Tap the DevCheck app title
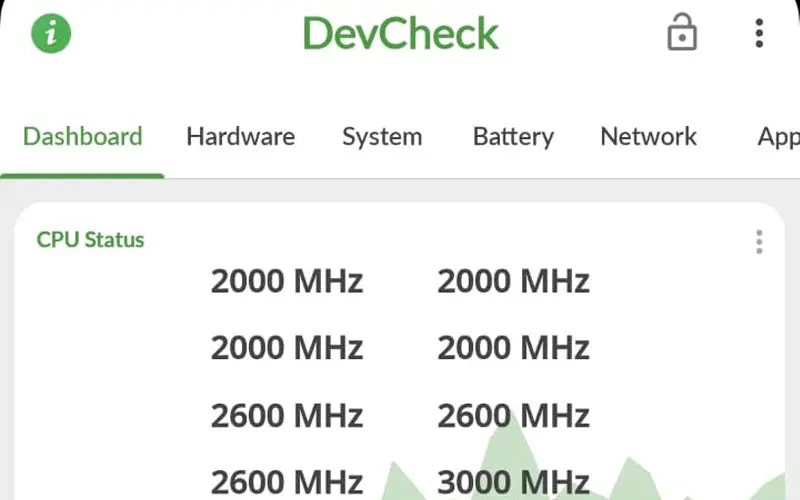 pos(401,33)
